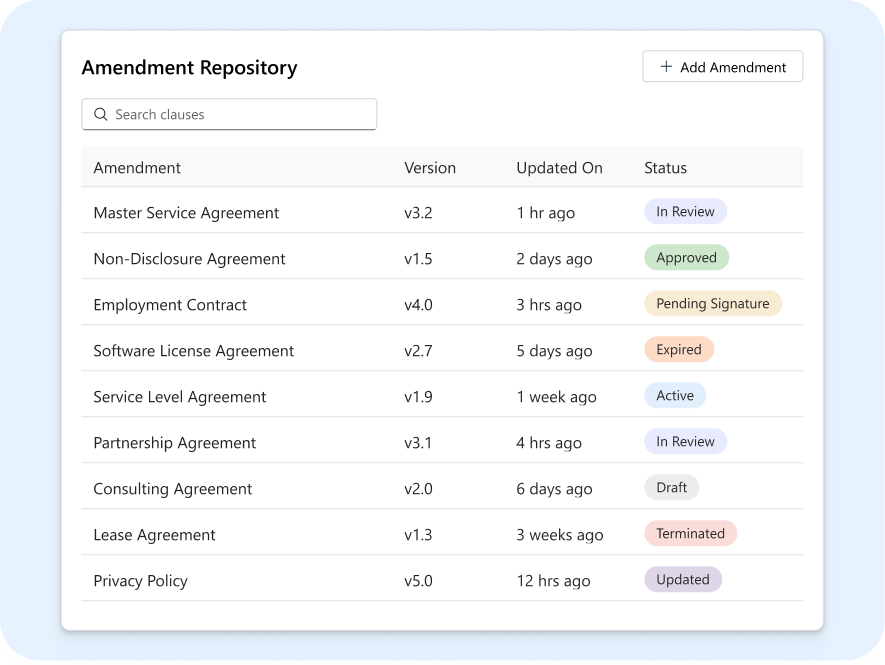The height and width of the screenshot is (665, 885).
Task: Click version v3.1 cell
Action: [x=418, y=443]
